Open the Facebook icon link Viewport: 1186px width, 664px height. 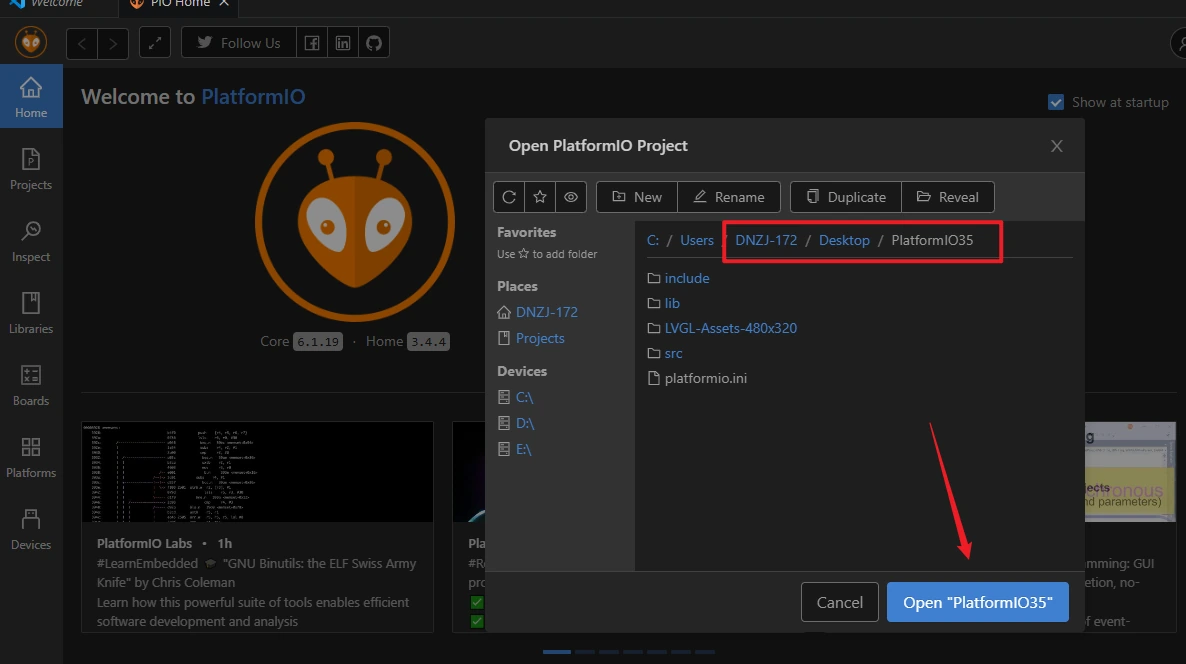pyautogui.click(x=312, y=43)
